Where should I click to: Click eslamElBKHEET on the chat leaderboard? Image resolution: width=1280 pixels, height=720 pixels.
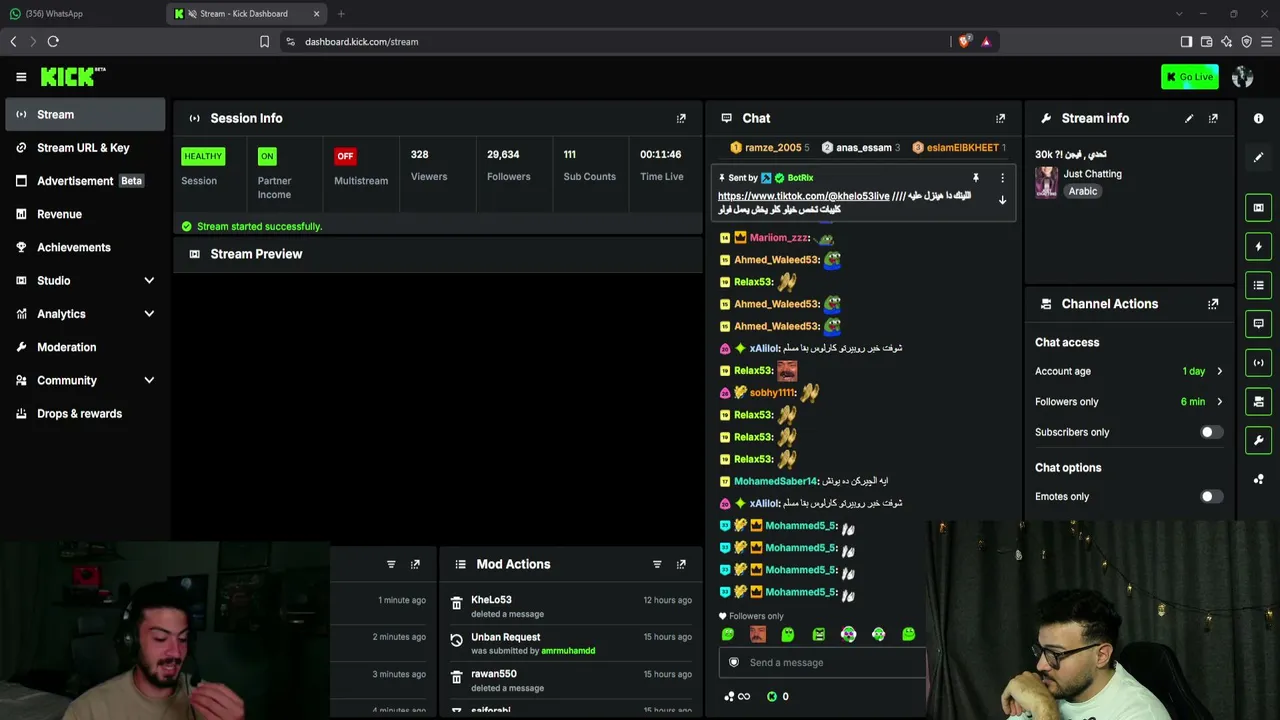click(x=962, y=148)
